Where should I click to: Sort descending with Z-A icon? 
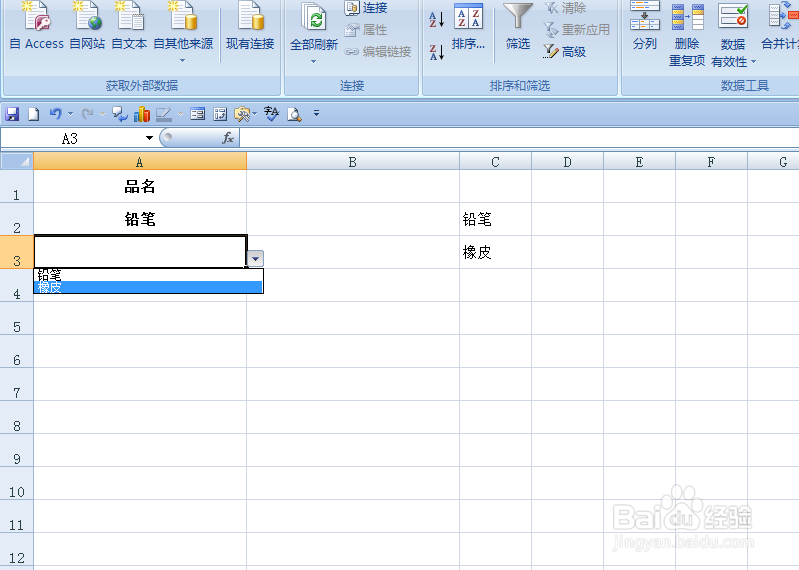coord(437,51)
